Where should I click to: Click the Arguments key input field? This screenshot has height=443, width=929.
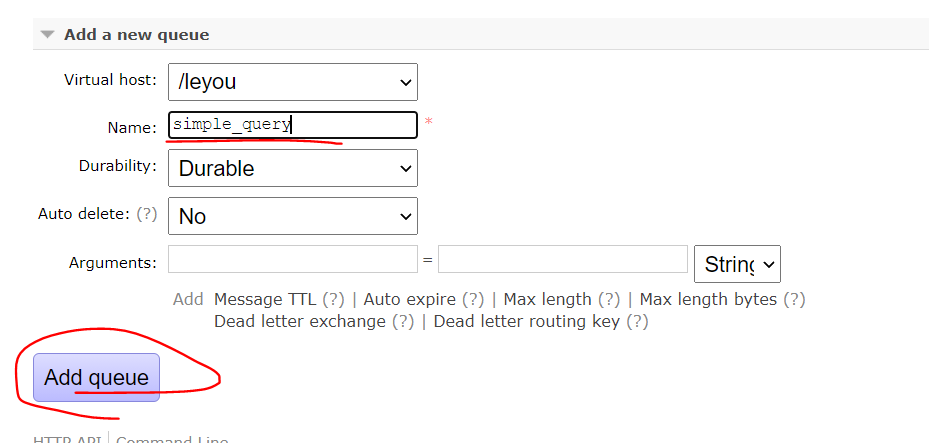[292, 259]
